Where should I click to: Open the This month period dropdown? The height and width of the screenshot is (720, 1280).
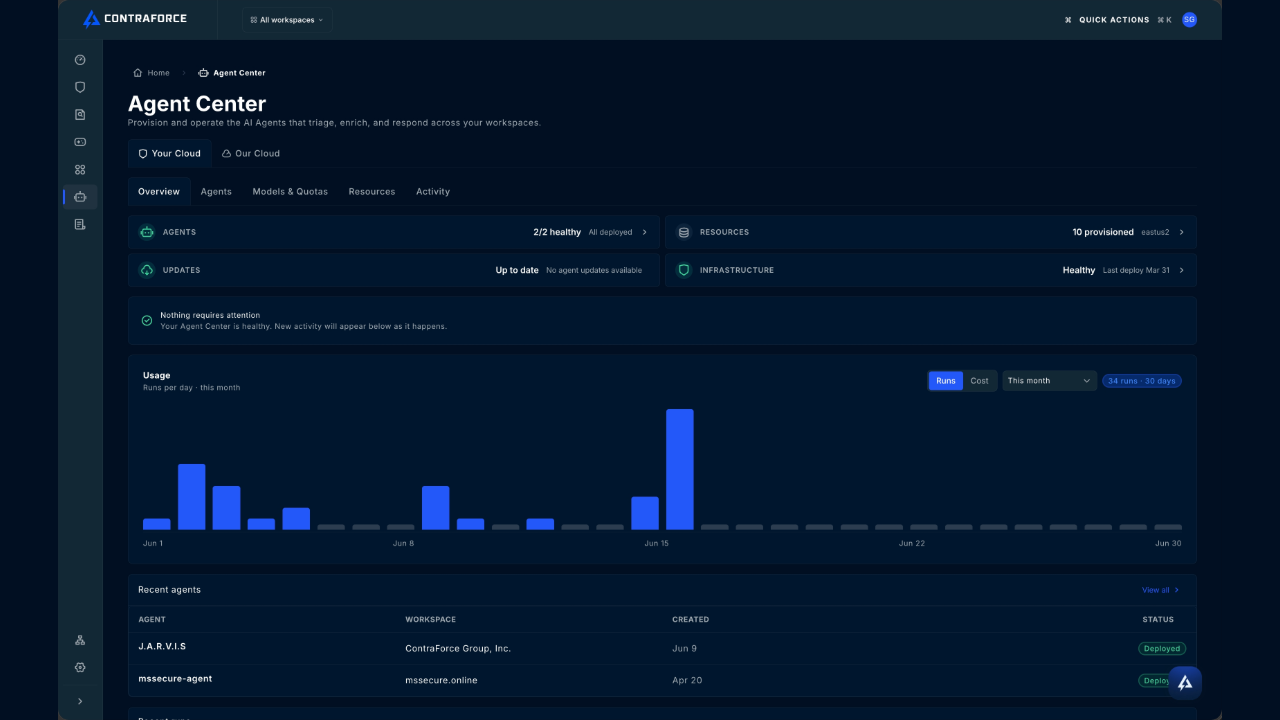(x=1049, y=381)
